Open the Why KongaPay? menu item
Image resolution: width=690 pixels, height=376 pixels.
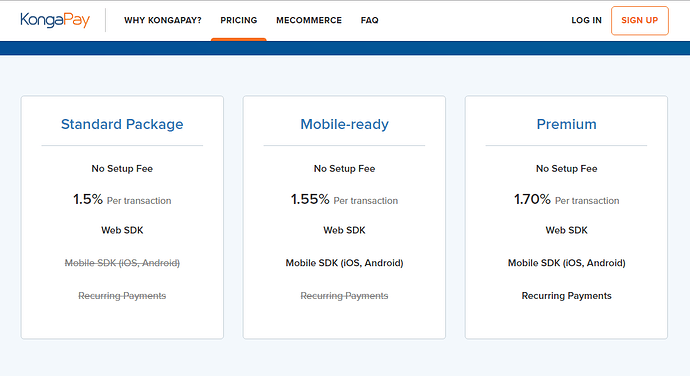tap(163, 20)
